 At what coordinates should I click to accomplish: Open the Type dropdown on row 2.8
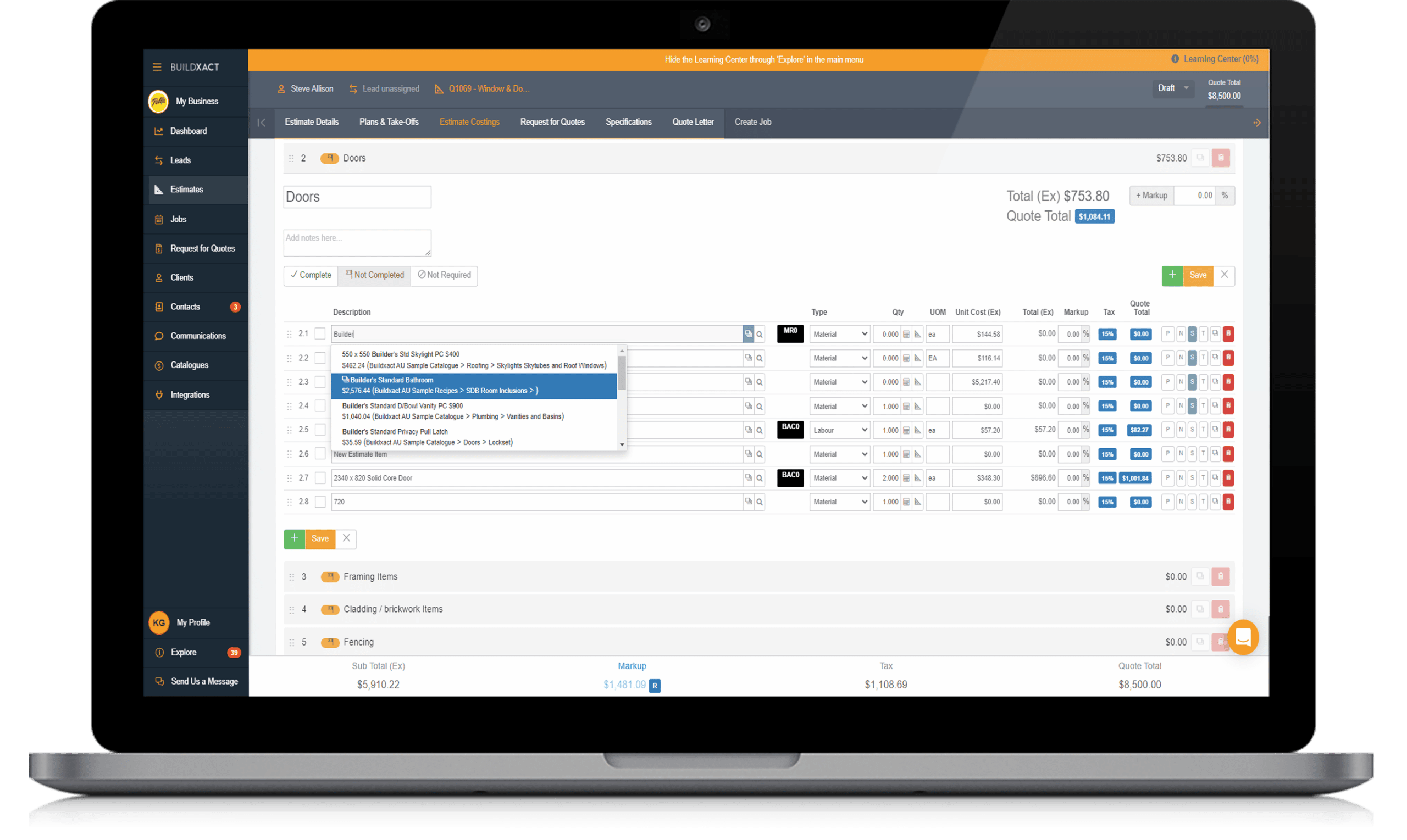click(x=839, y=502)
